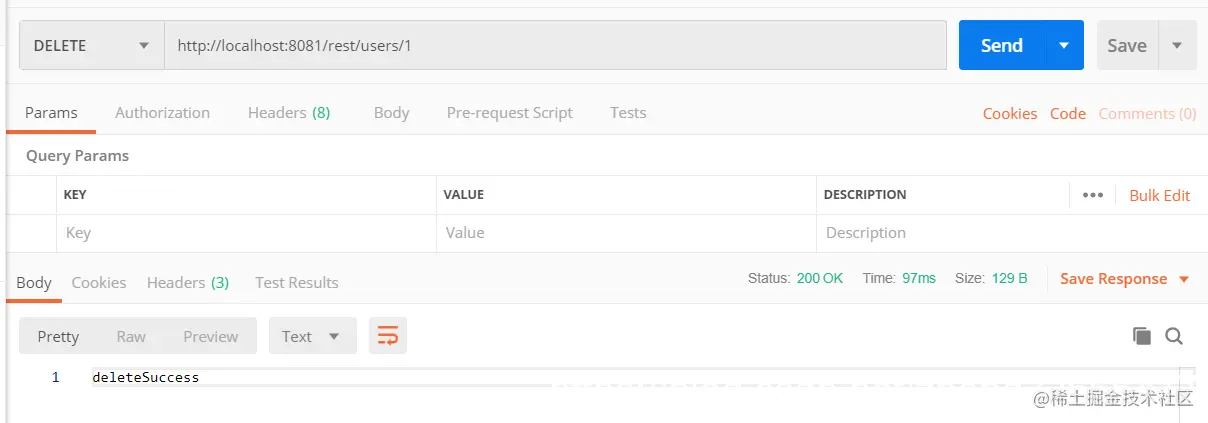This screenshot has width=1208, height=423.
Task: Click the request URL field
Action: click(x=555, y=46)
